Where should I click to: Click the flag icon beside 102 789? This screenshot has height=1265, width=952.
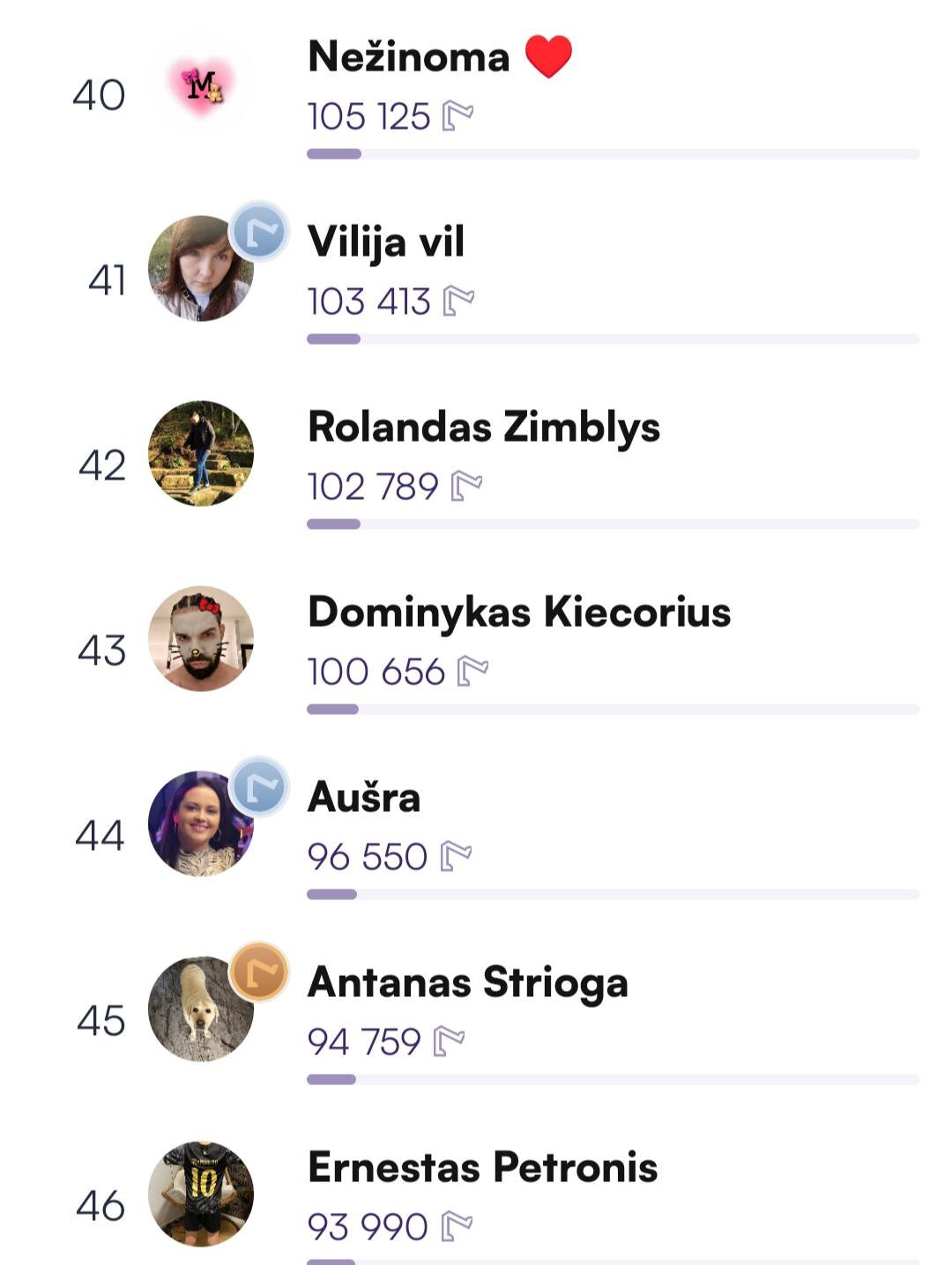466,487
